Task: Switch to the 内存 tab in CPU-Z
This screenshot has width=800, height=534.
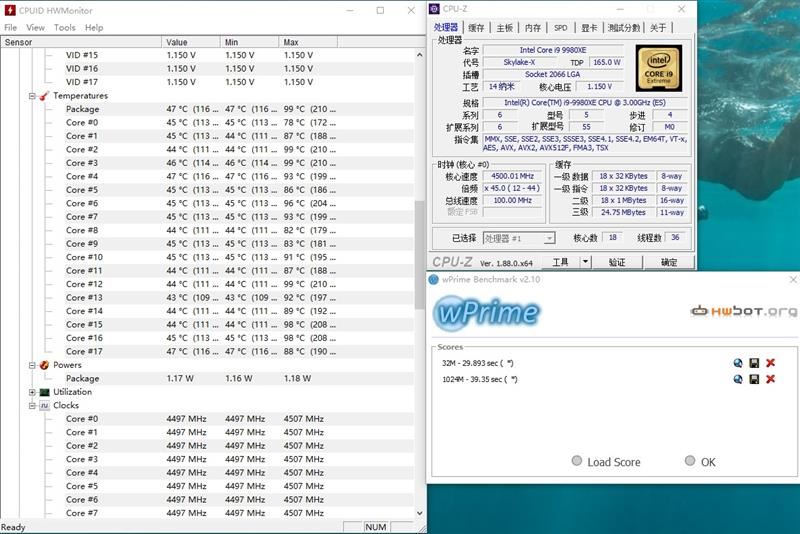Action: pyautogui.click(x=533, y=28)
